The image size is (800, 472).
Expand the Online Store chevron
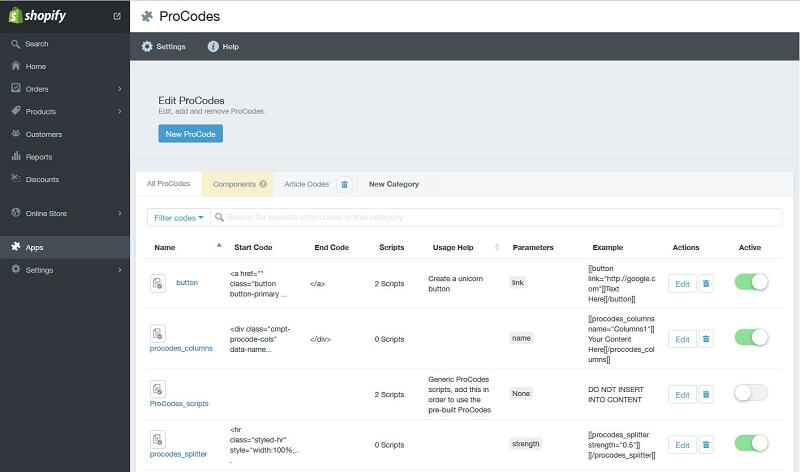(120, 213)
